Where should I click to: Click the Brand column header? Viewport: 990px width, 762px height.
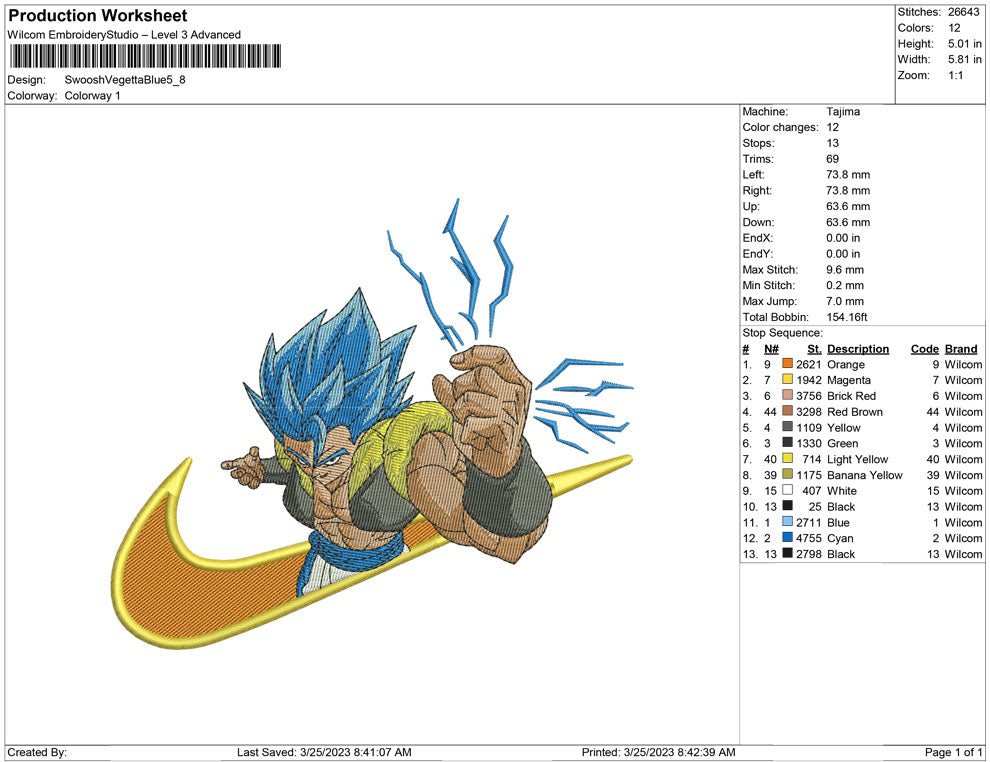click(x=961, y=349)
